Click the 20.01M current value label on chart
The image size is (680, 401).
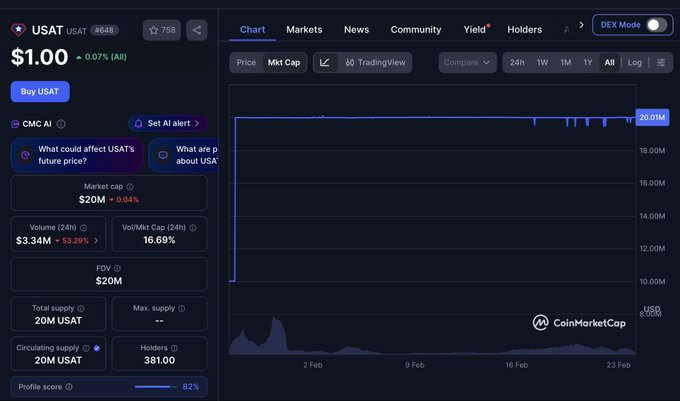coord(652,117)
